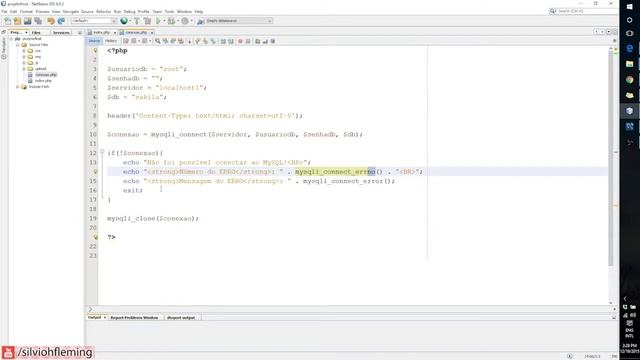Toggle Rectangular Selection in editor toolbar
640x360 pixels.
coord(189,41)
